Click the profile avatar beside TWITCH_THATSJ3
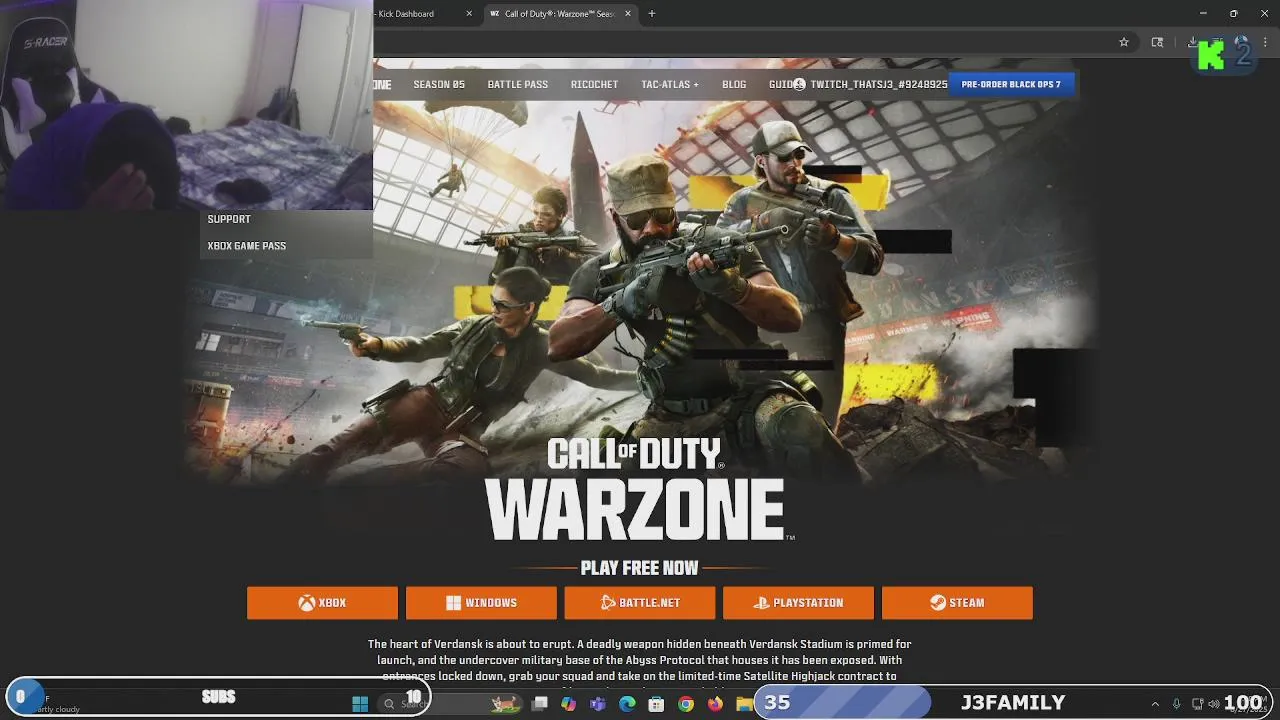The height and width of the screenshot is (720, 1280). click(799, 85)
